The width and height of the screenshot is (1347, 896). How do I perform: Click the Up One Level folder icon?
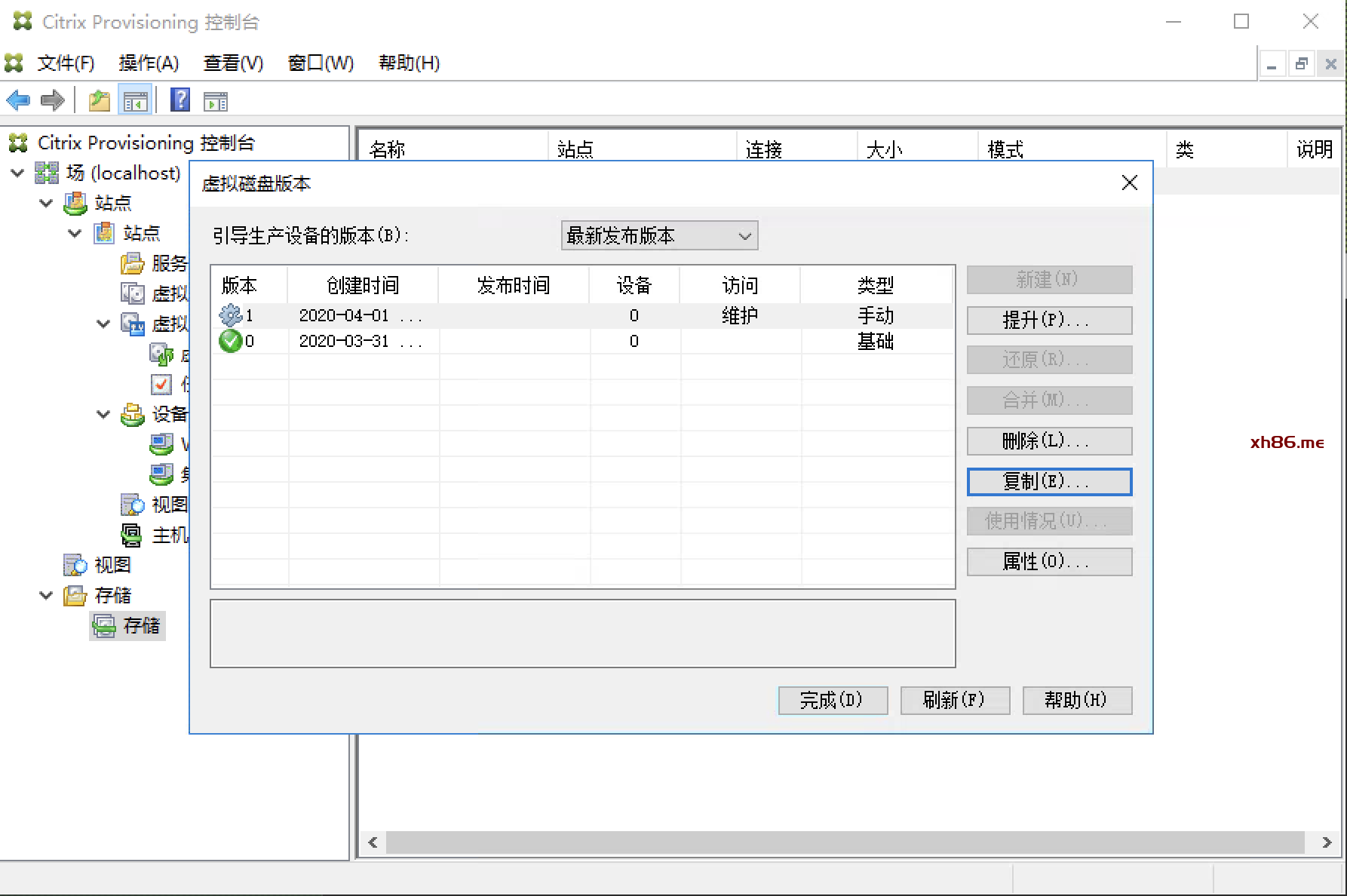pyautogui.click(x=99, y=100)
